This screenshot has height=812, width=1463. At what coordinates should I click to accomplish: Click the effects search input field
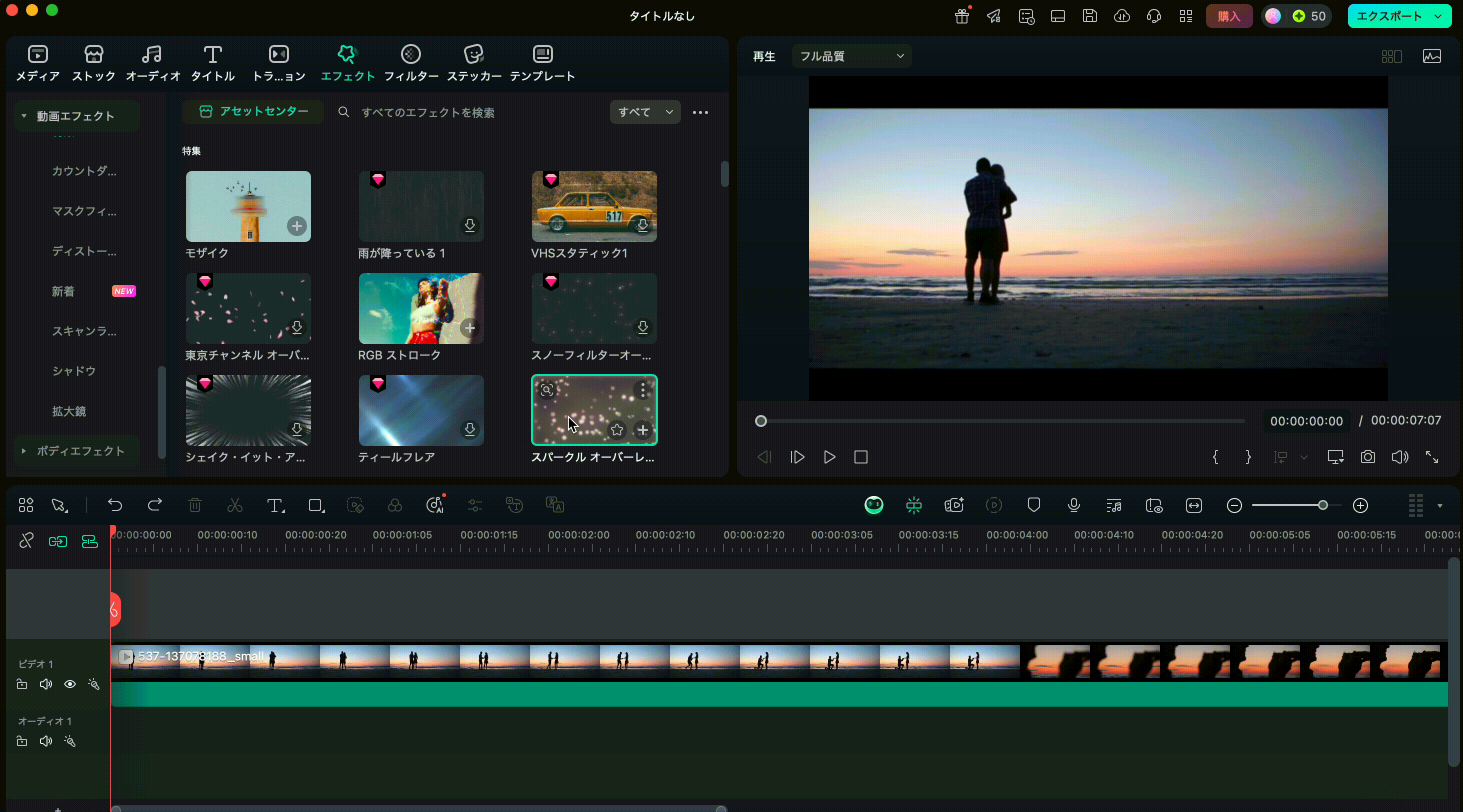(427, 112)
